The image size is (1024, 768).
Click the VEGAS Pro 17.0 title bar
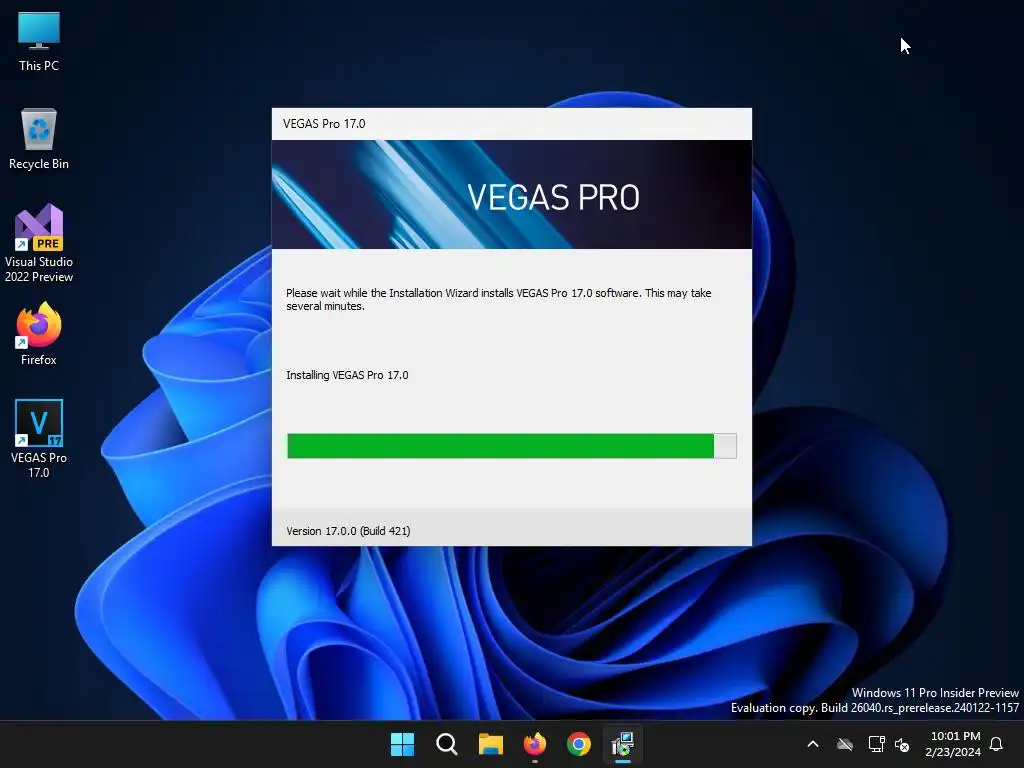512,124
